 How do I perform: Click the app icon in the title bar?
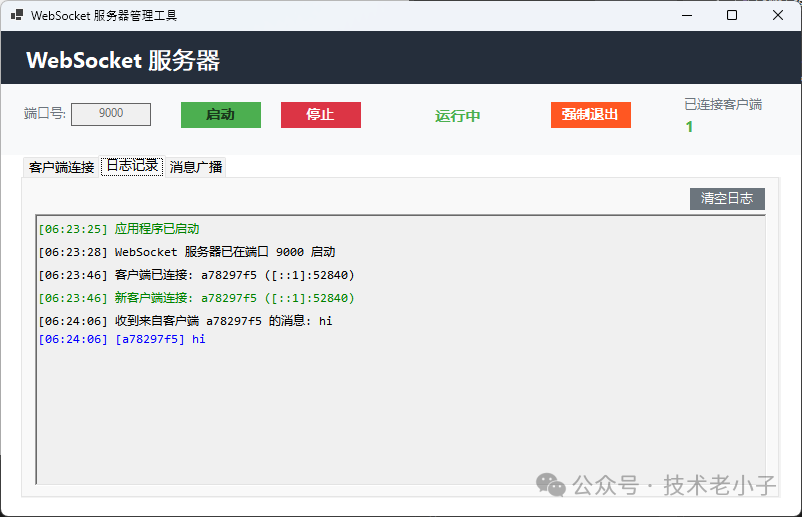[x=16, y=15]
